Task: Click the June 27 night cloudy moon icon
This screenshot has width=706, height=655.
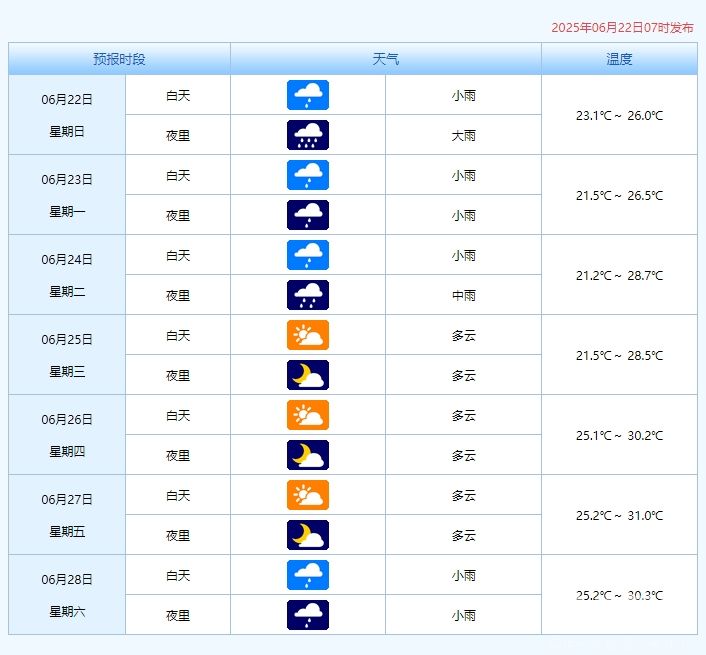Action: click(x=308, y=535)
